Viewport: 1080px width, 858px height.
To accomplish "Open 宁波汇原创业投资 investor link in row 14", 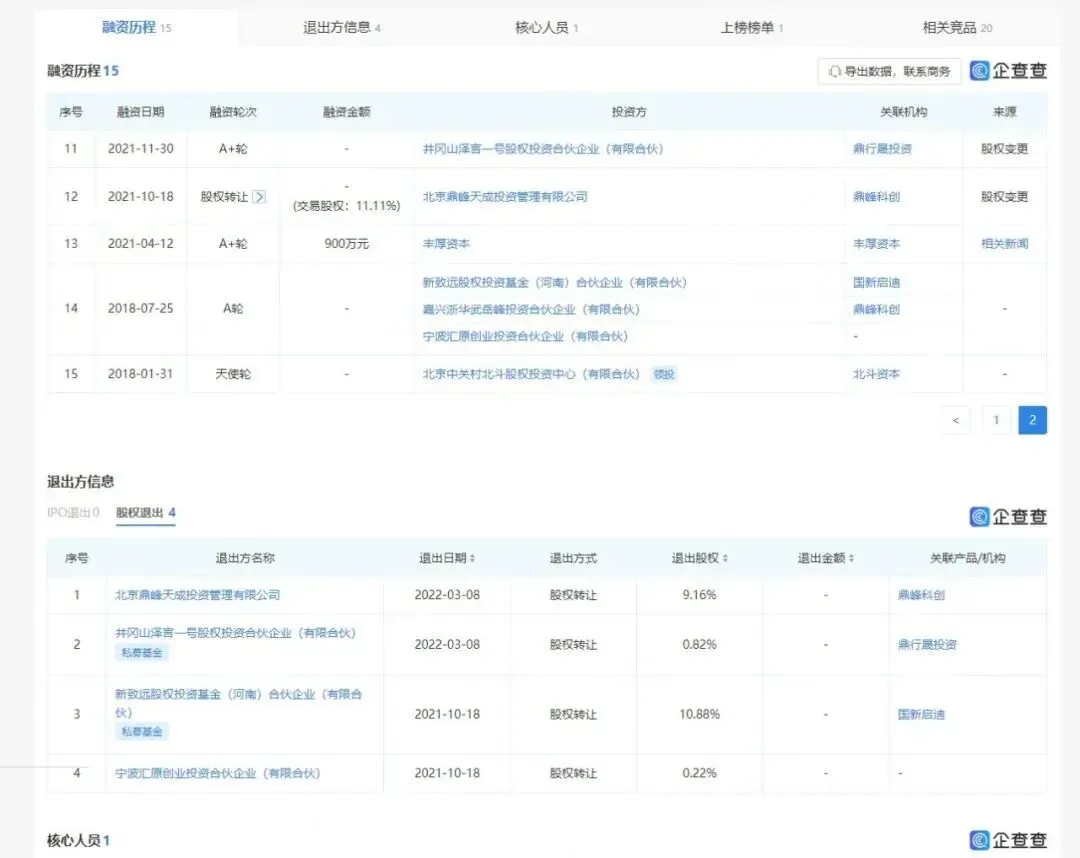I will click(x=525, y=336).
